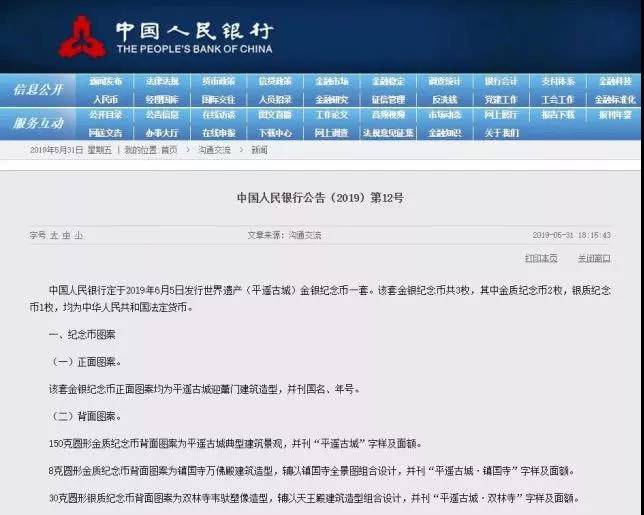644x515 pixels.
Task: Open 沟通交流 in the breadcrumb
Action: click(214, 150)
